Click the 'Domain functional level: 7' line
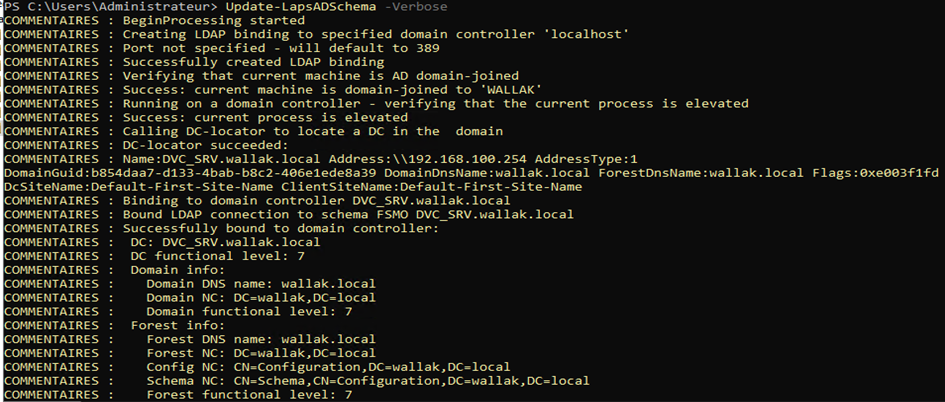 [178, 312]
